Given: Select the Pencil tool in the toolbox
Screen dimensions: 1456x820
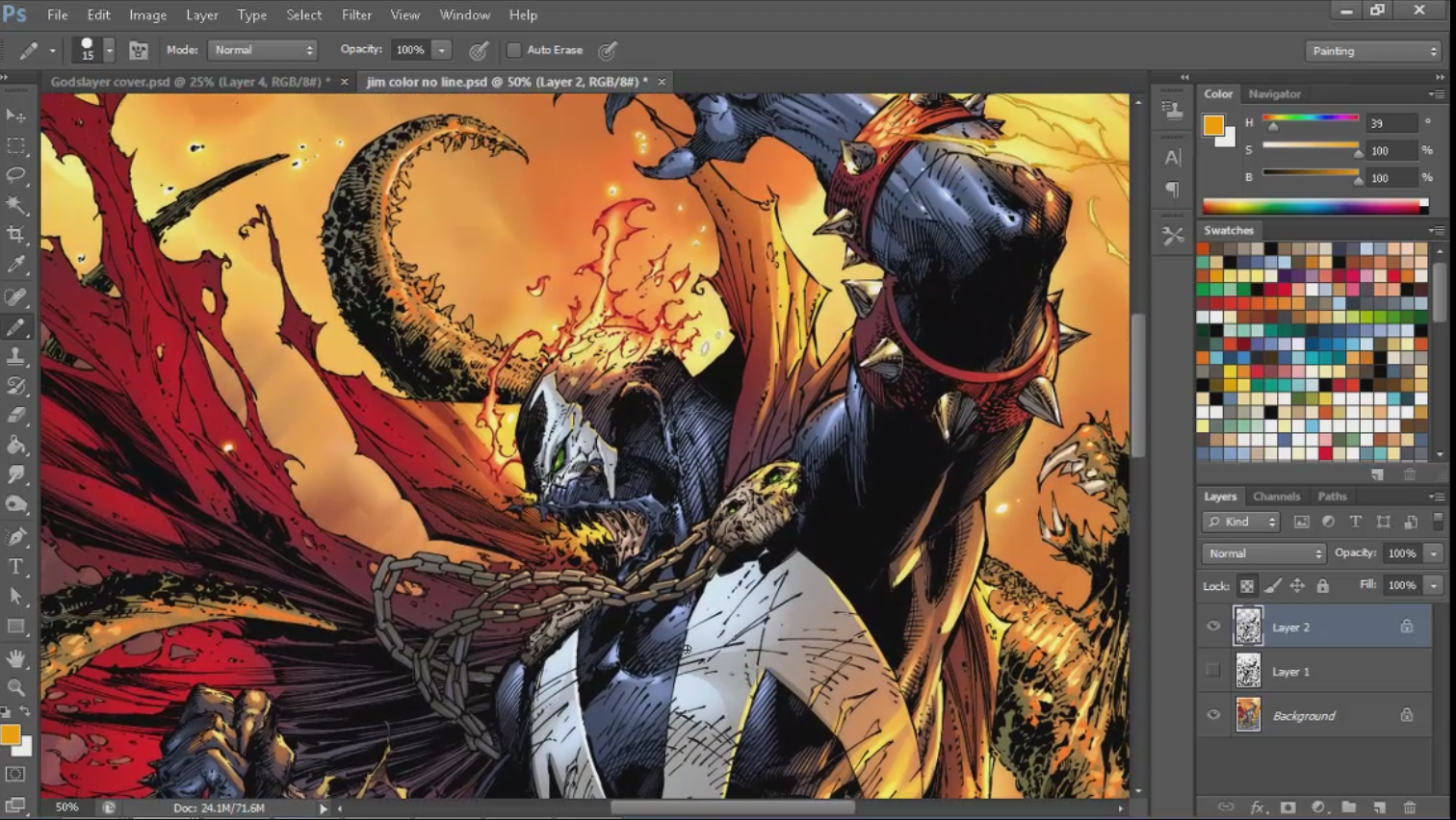Looking at the screenshot, I should click(x=16, y=327).
